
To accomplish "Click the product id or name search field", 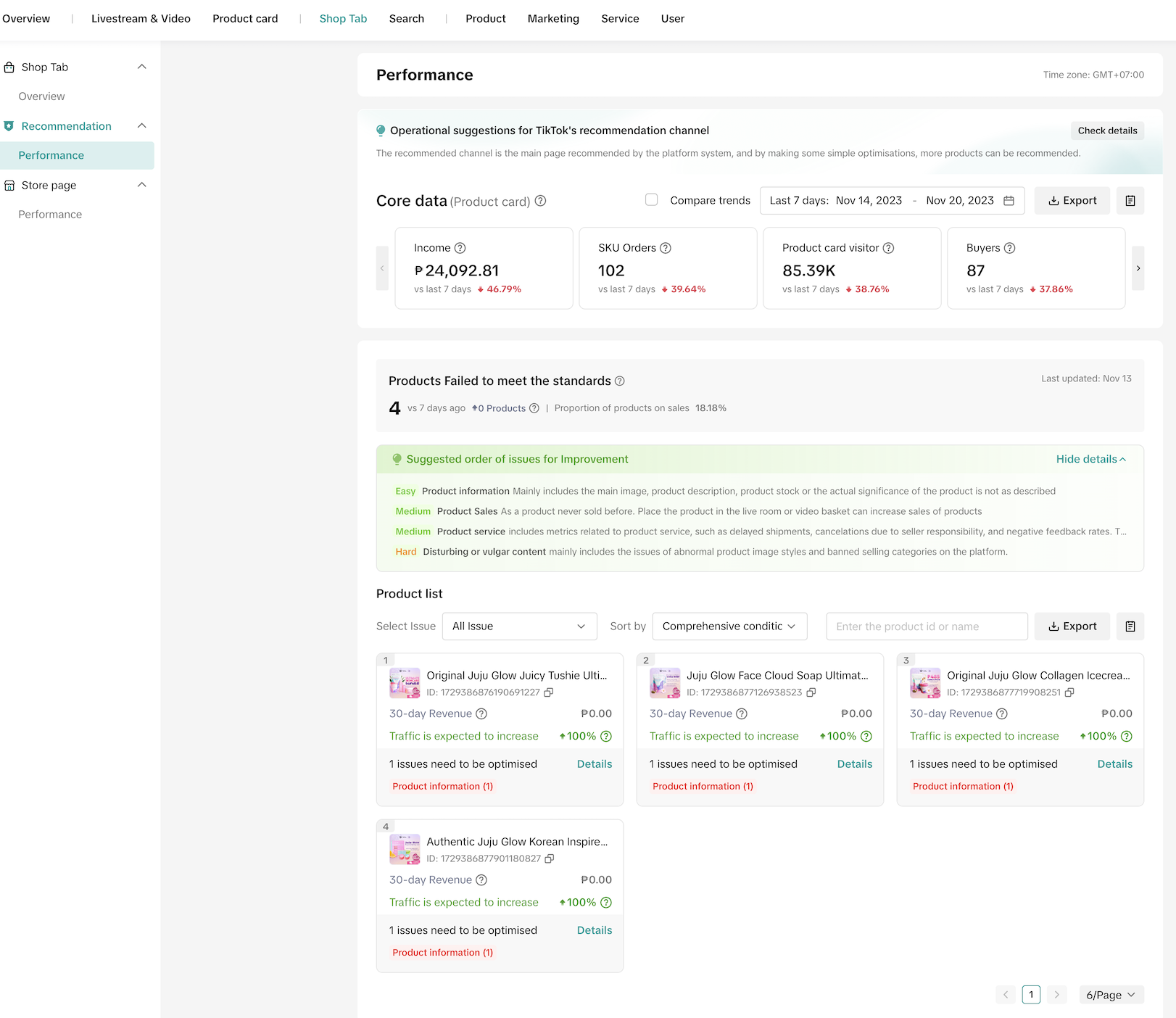I will (927, 626).
